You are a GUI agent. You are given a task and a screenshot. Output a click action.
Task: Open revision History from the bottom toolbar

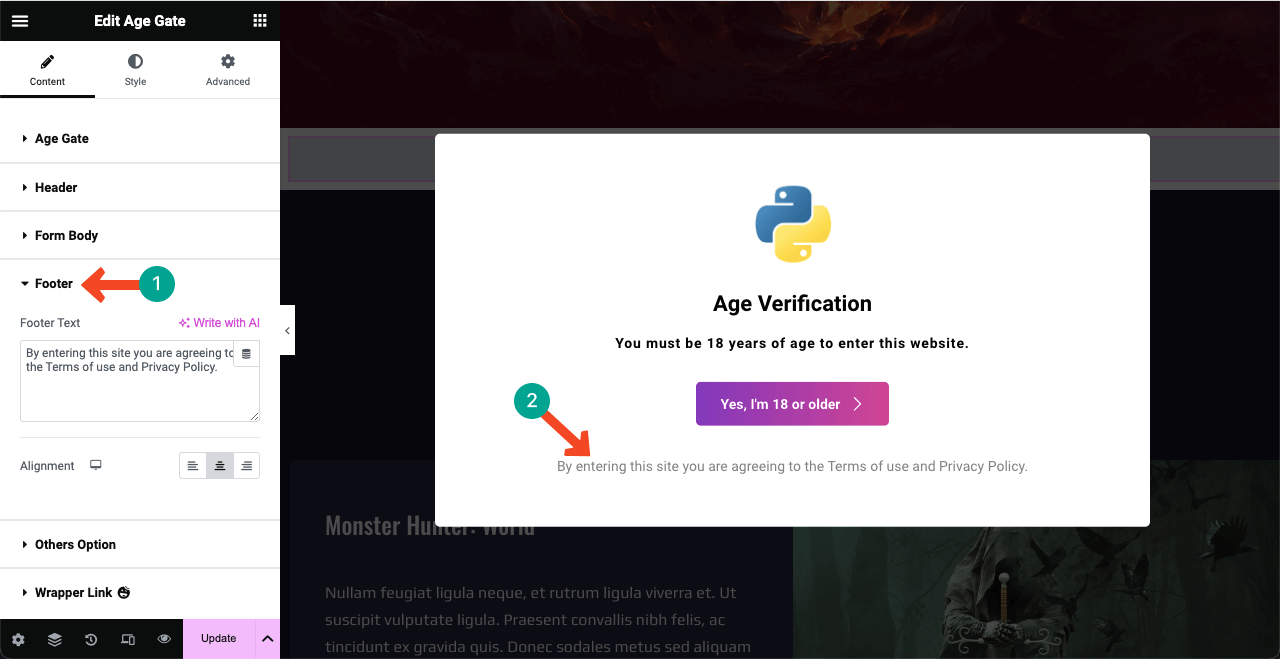(91, 638)
